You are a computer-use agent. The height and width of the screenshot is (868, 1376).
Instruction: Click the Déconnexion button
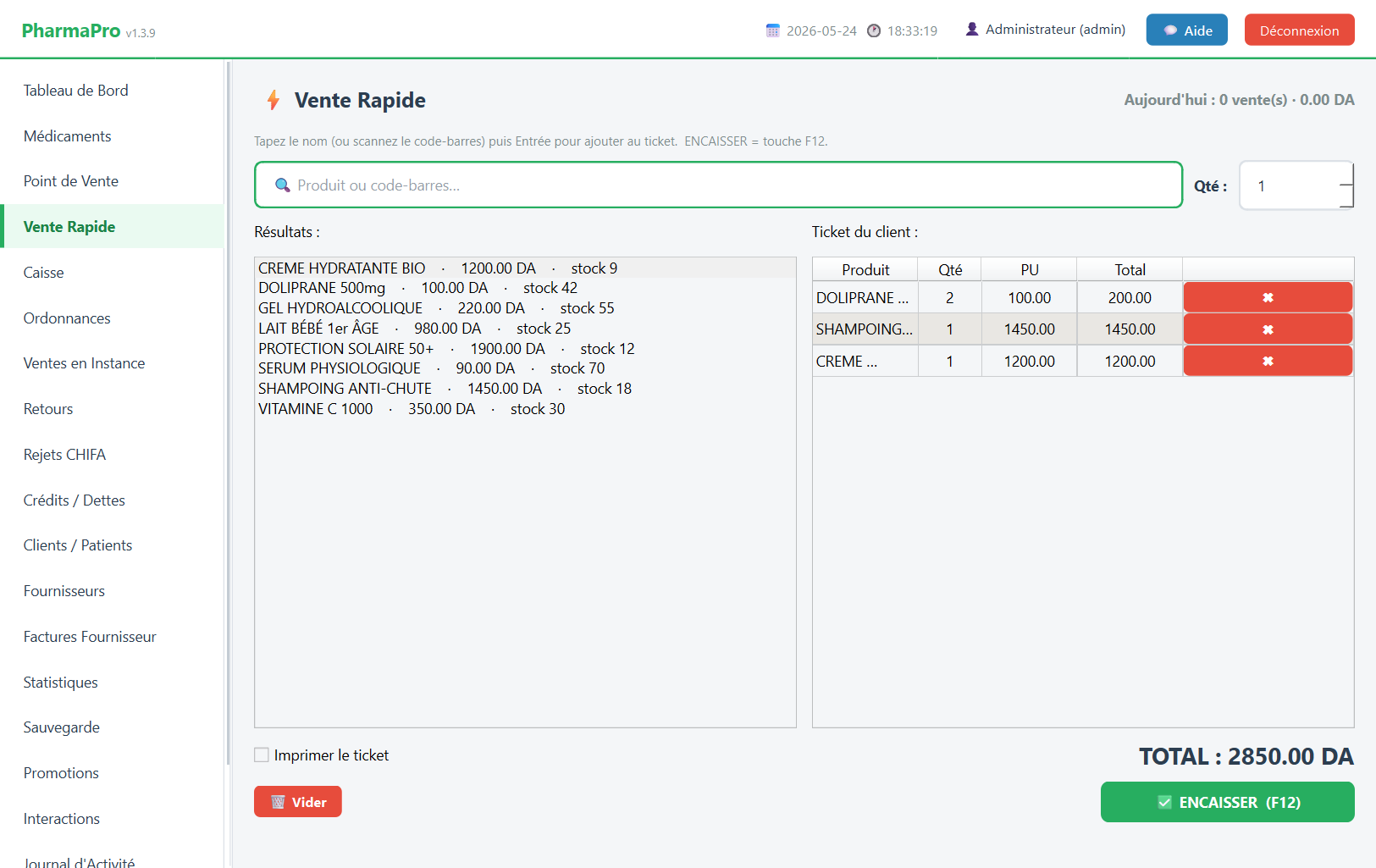point(1299,30)
